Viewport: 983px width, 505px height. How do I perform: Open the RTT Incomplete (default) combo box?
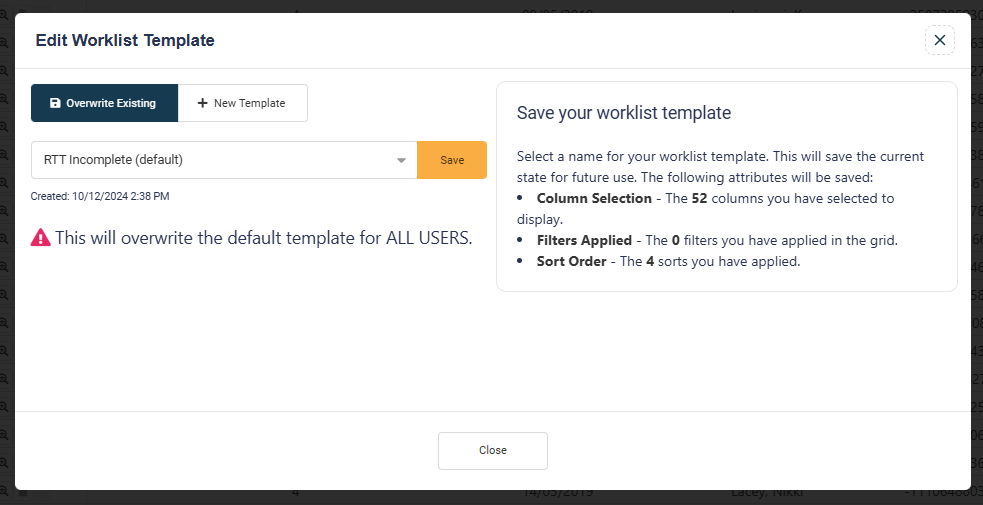220,160
